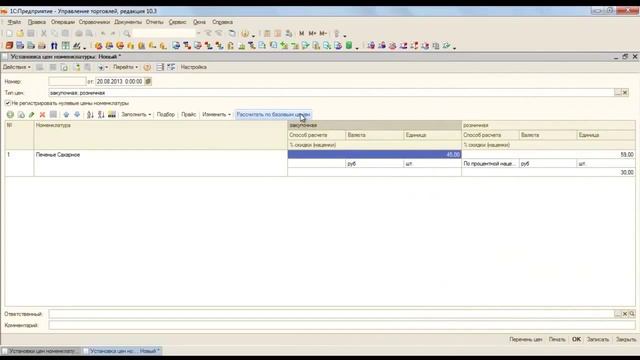Click the Print toolbar icon

pyautogui.click(x=79, y=33)
